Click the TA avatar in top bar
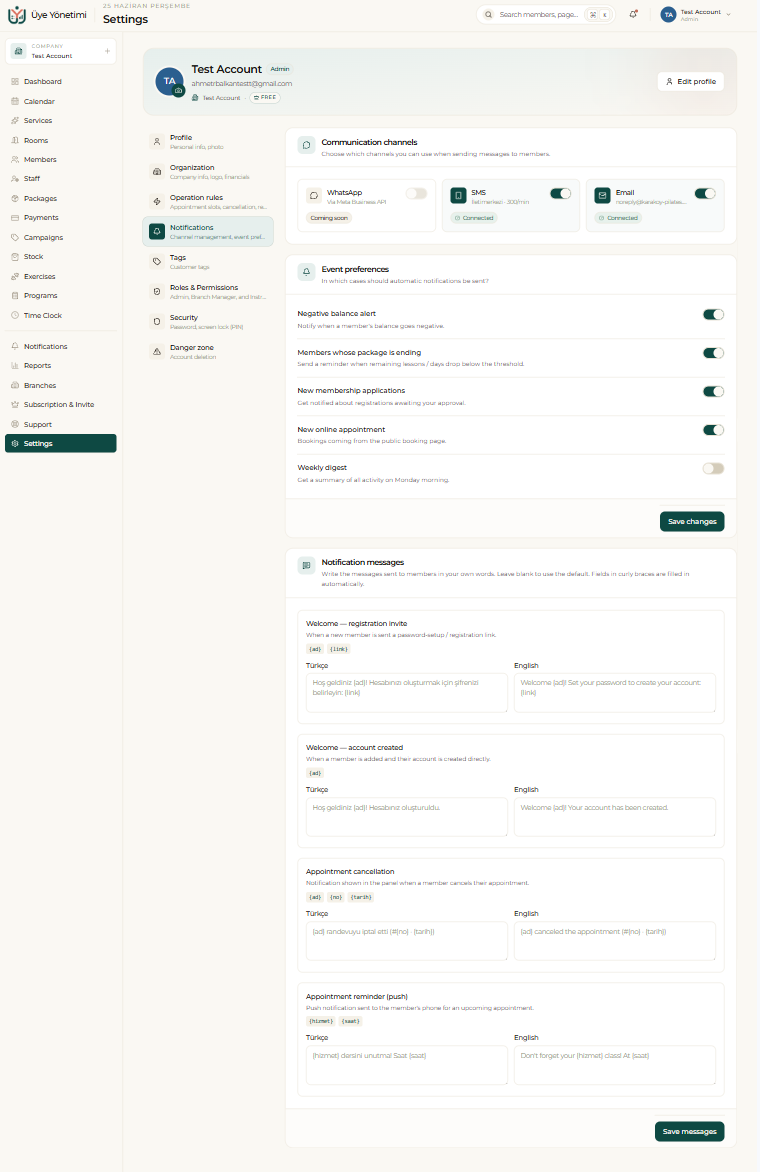Screen dimensions: 760x1172 click(x=669, y=14)
